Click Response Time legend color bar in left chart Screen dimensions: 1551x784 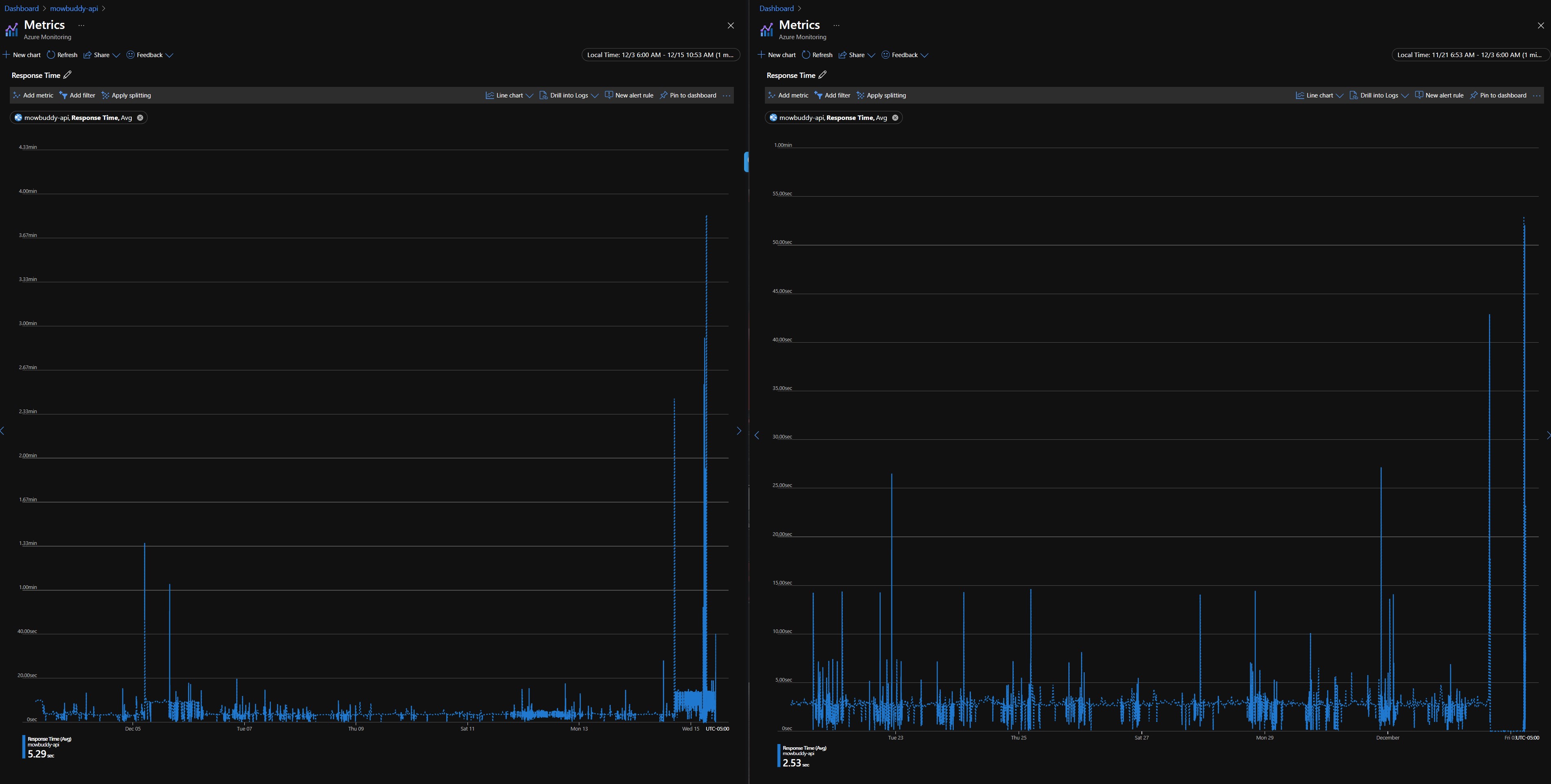(24, 746)
